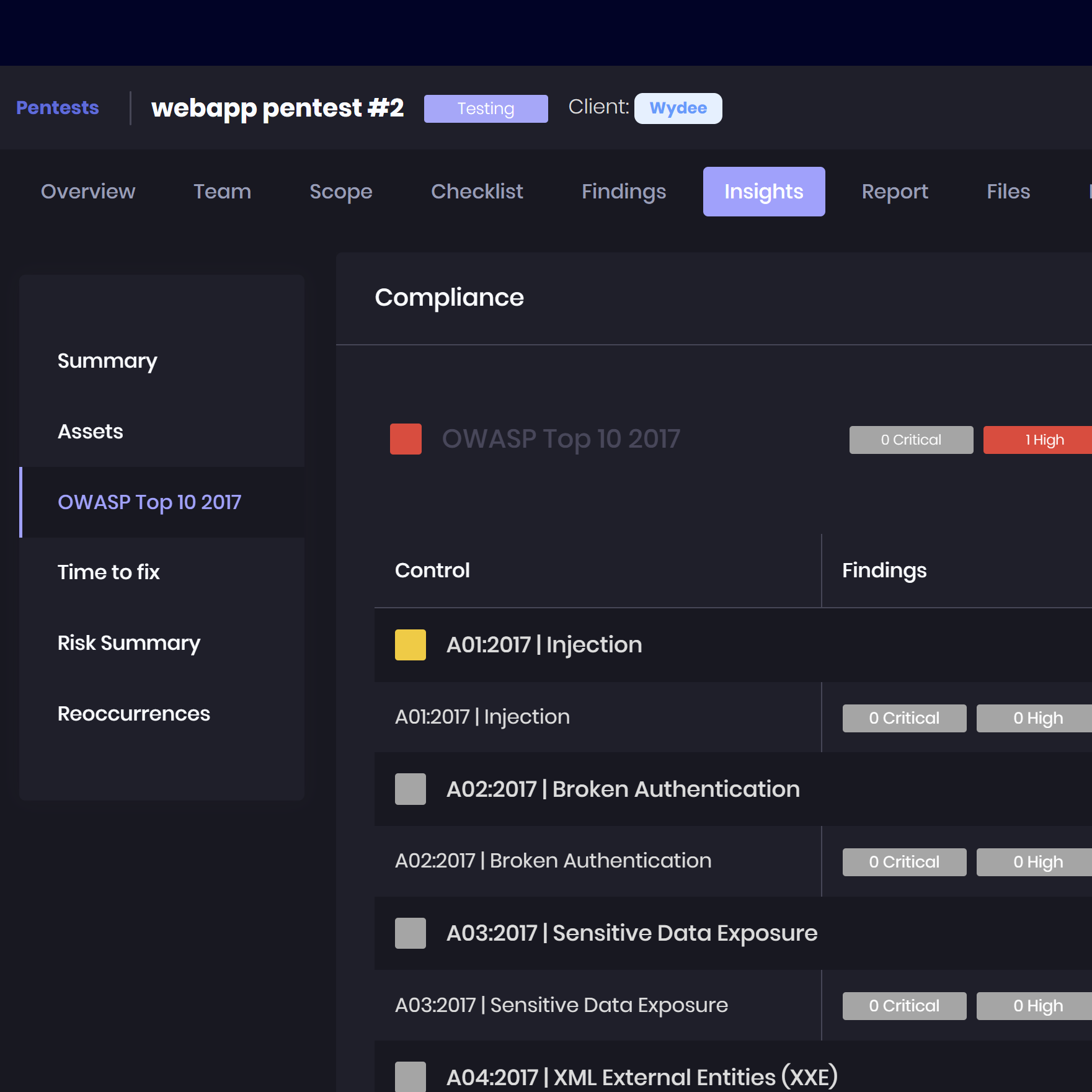Select the A03:2017 | Sensitive Data Exposure control row
Viewport: 1092px width, 1092px height.
[x=561, y=1005]
